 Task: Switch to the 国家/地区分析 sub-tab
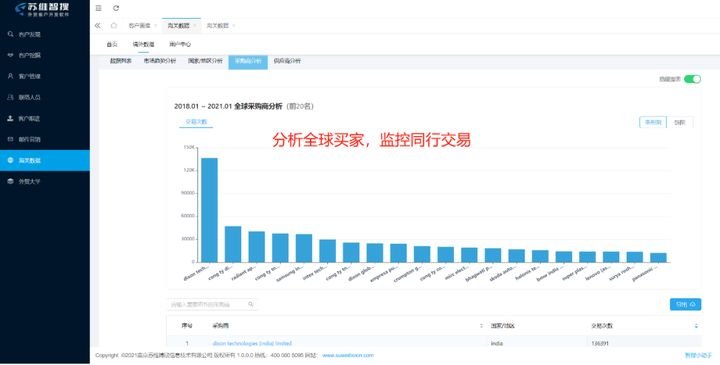click(x=205, y=61)
